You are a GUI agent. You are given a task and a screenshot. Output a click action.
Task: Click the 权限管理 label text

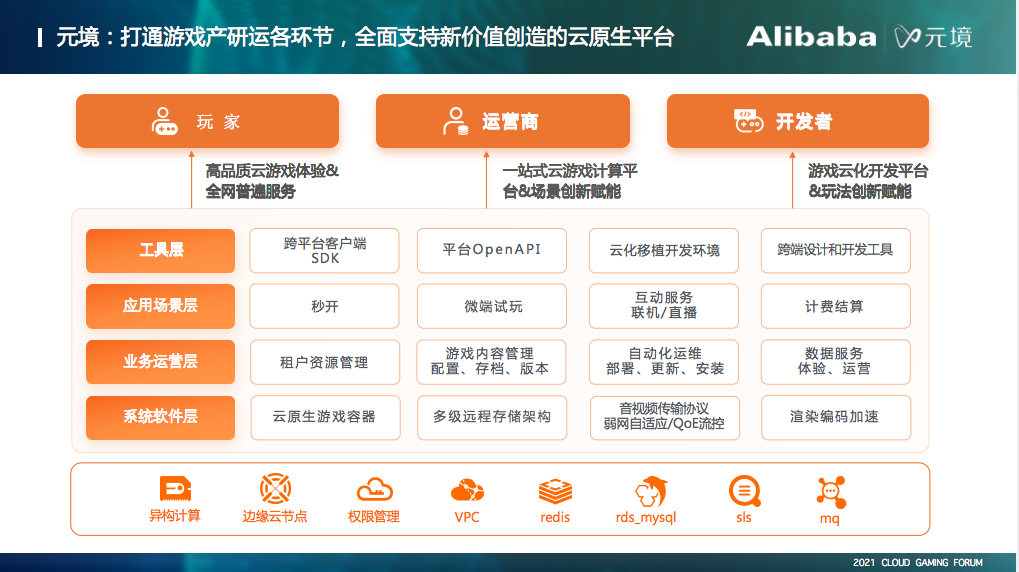pos(374,517)
